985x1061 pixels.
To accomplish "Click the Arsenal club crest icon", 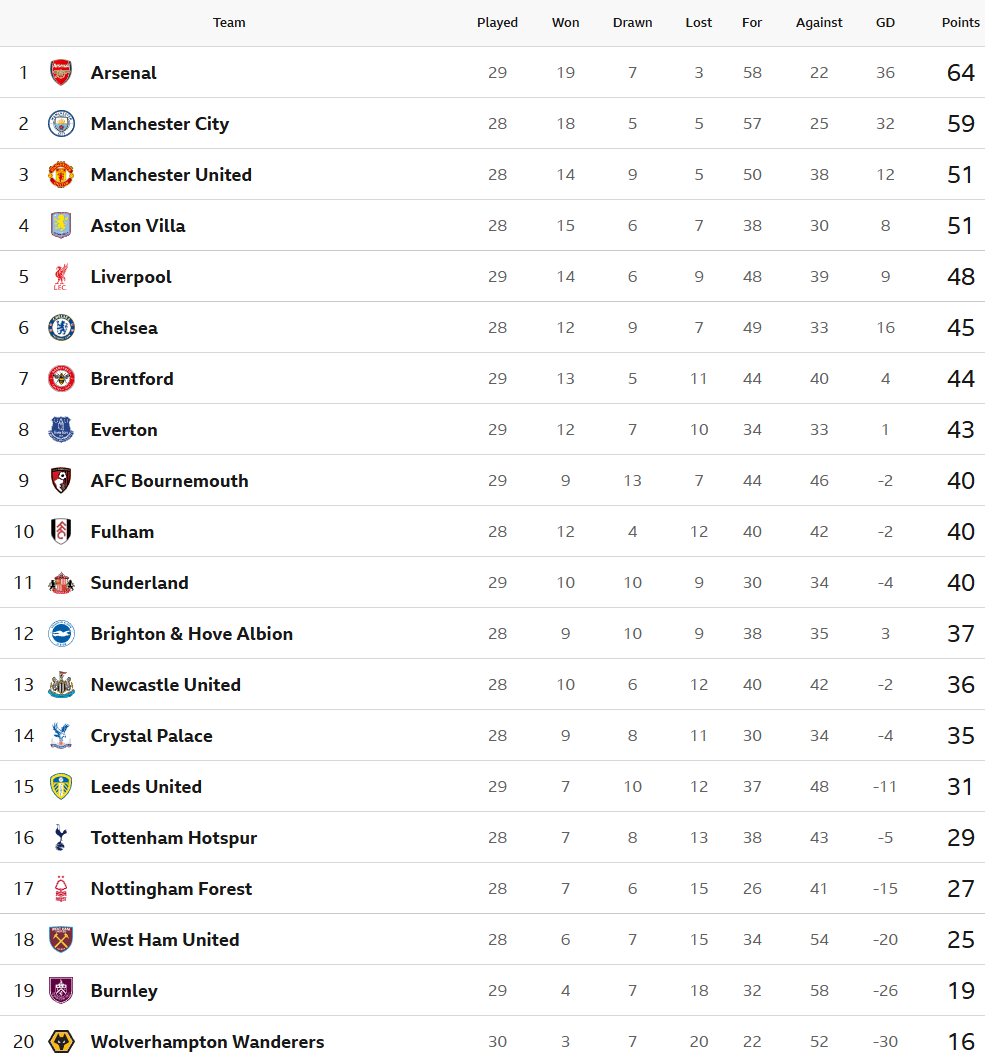I will coord(61,73).
